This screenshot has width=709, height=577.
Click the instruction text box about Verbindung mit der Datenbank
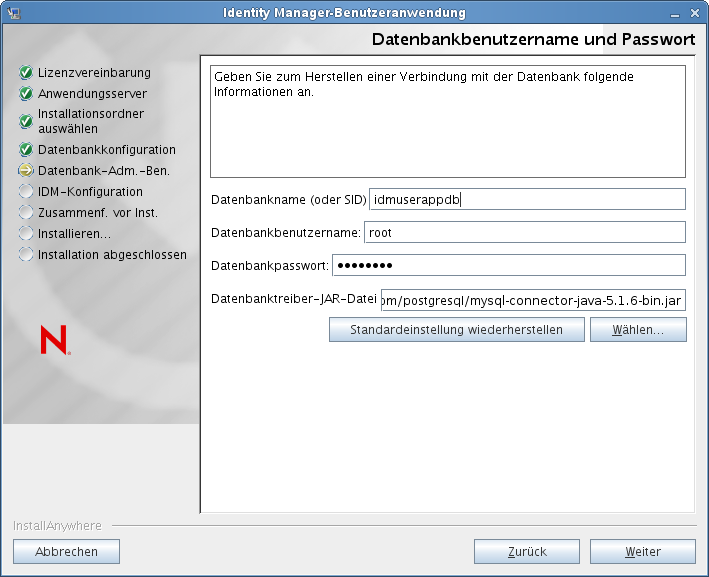coord(448,122)
